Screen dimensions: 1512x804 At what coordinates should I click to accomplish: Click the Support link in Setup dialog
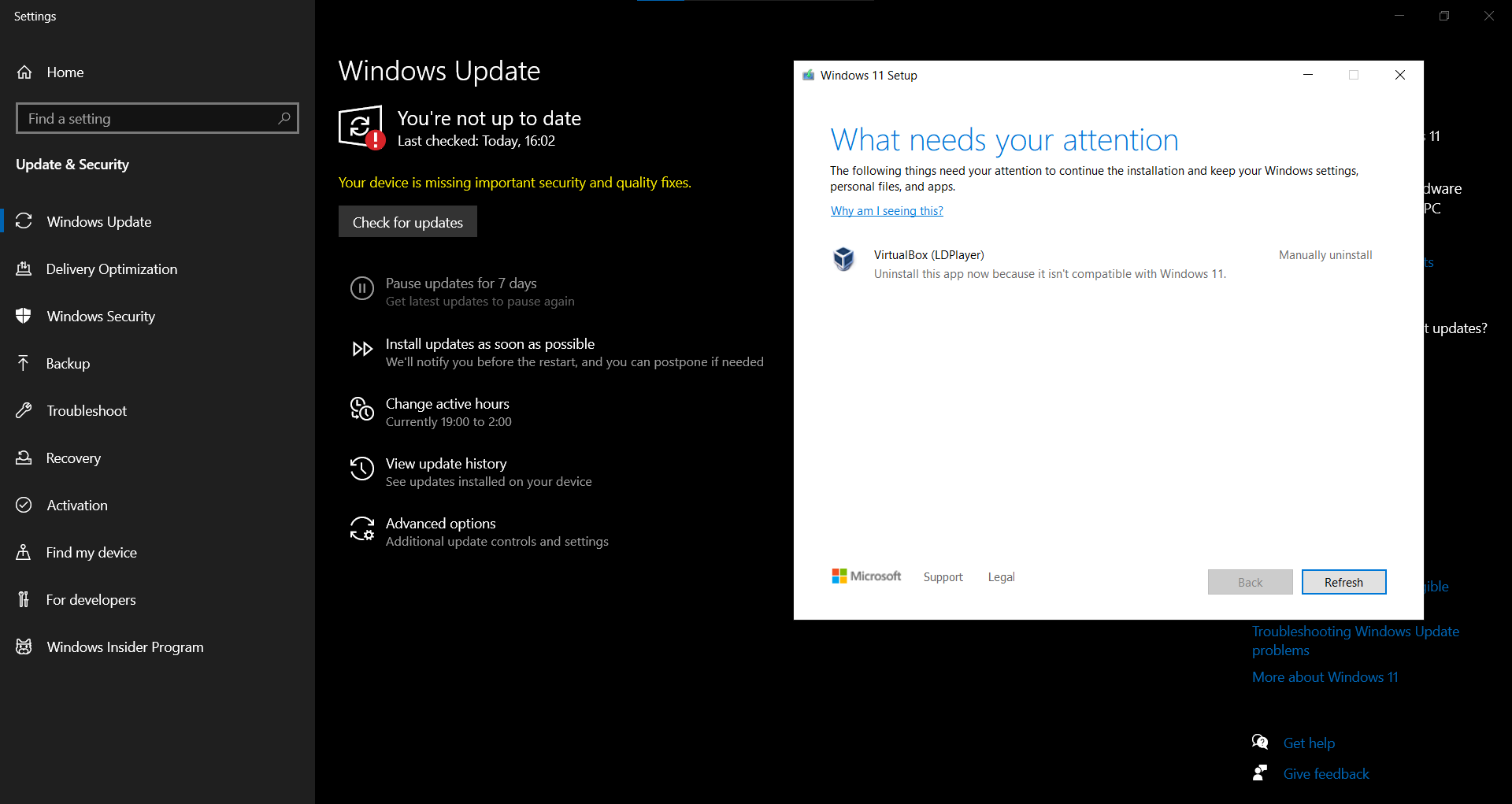(943, 577)
